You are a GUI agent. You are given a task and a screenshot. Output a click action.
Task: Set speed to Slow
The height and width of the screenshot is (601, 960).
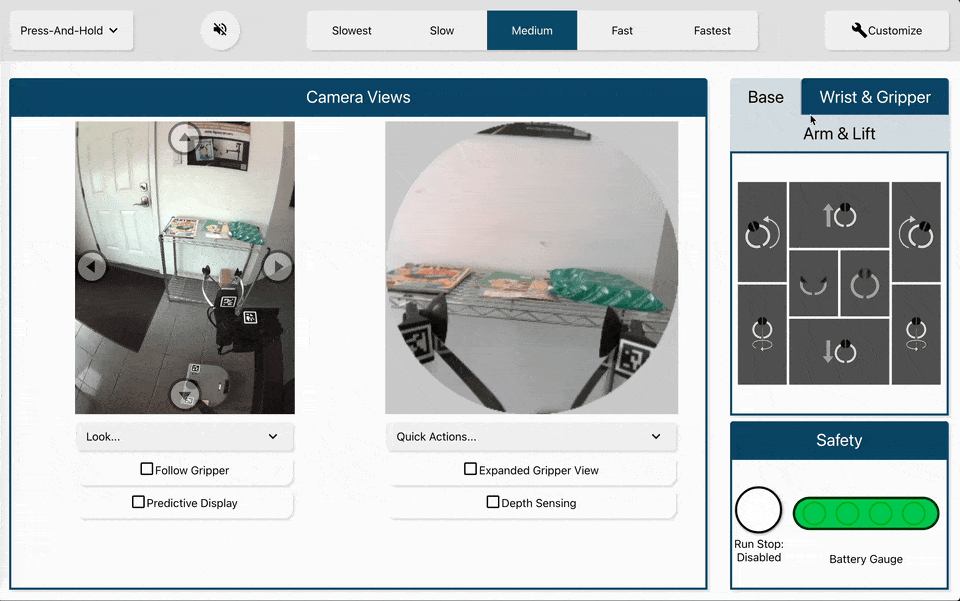click(x=441, y=30)
